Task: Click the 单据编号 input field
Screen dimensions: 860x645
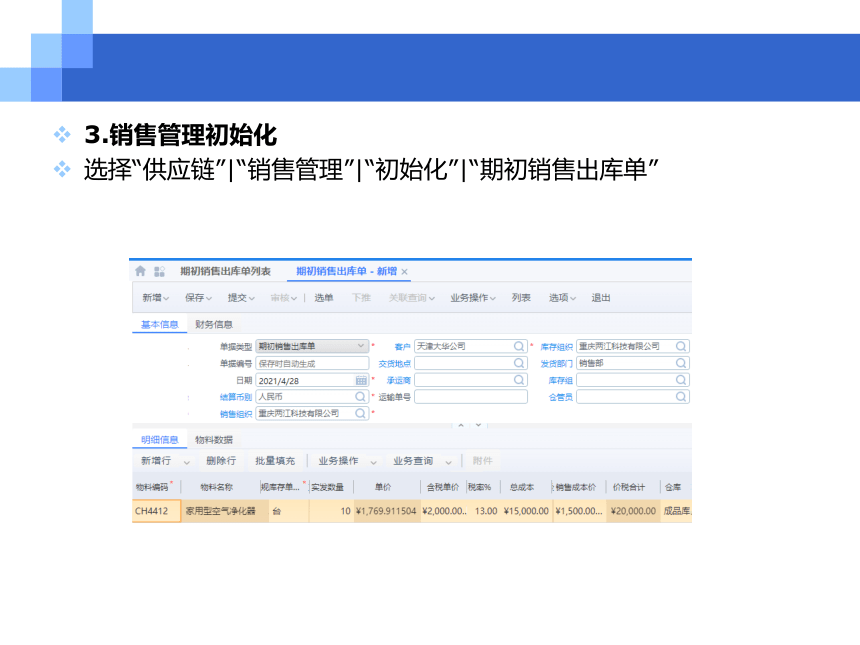Action: click(x=312, y=363)
